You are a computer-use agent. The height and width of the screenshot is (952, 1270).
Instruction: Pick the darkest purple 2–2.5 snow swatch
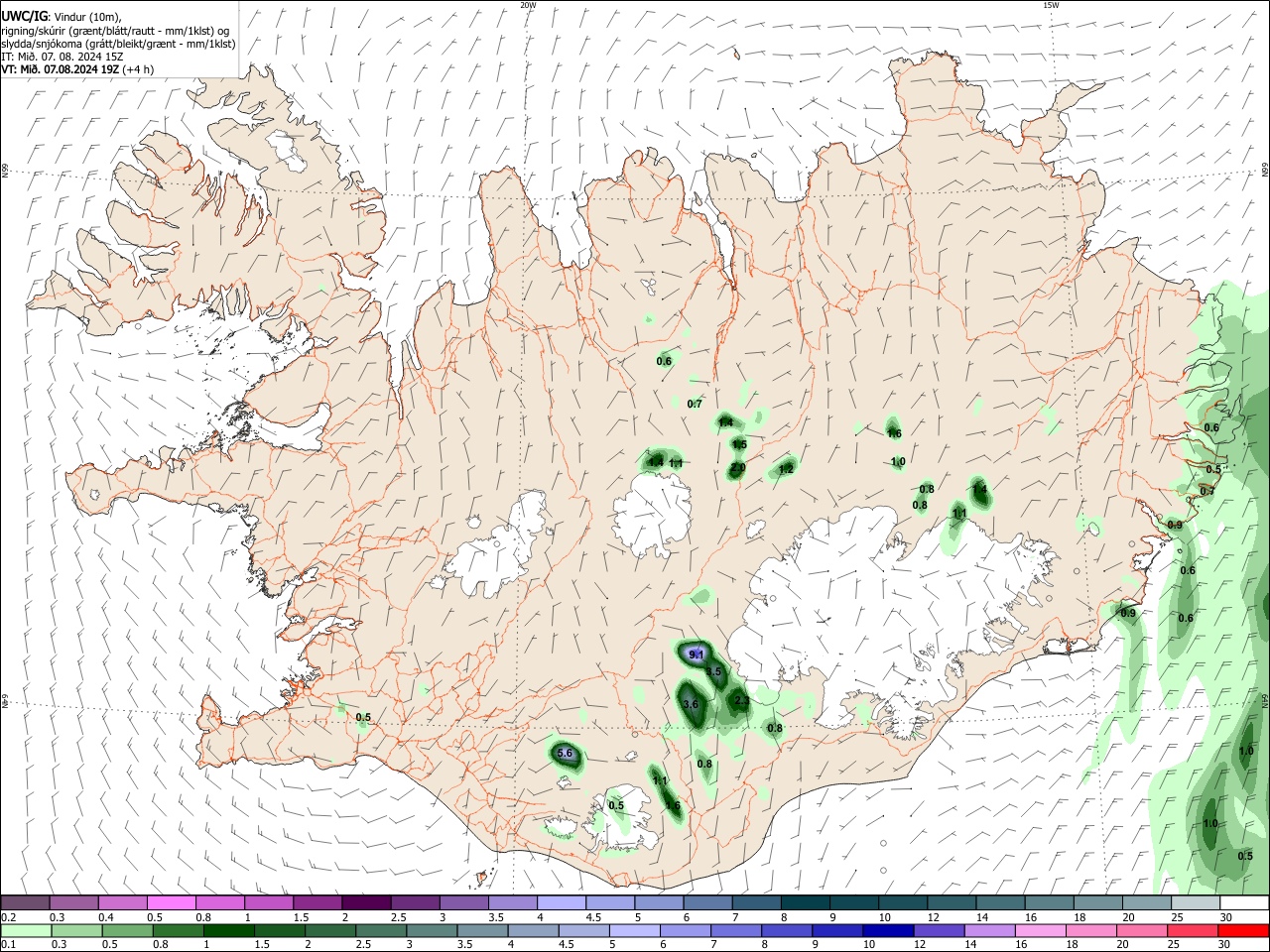tap(367, 902)
